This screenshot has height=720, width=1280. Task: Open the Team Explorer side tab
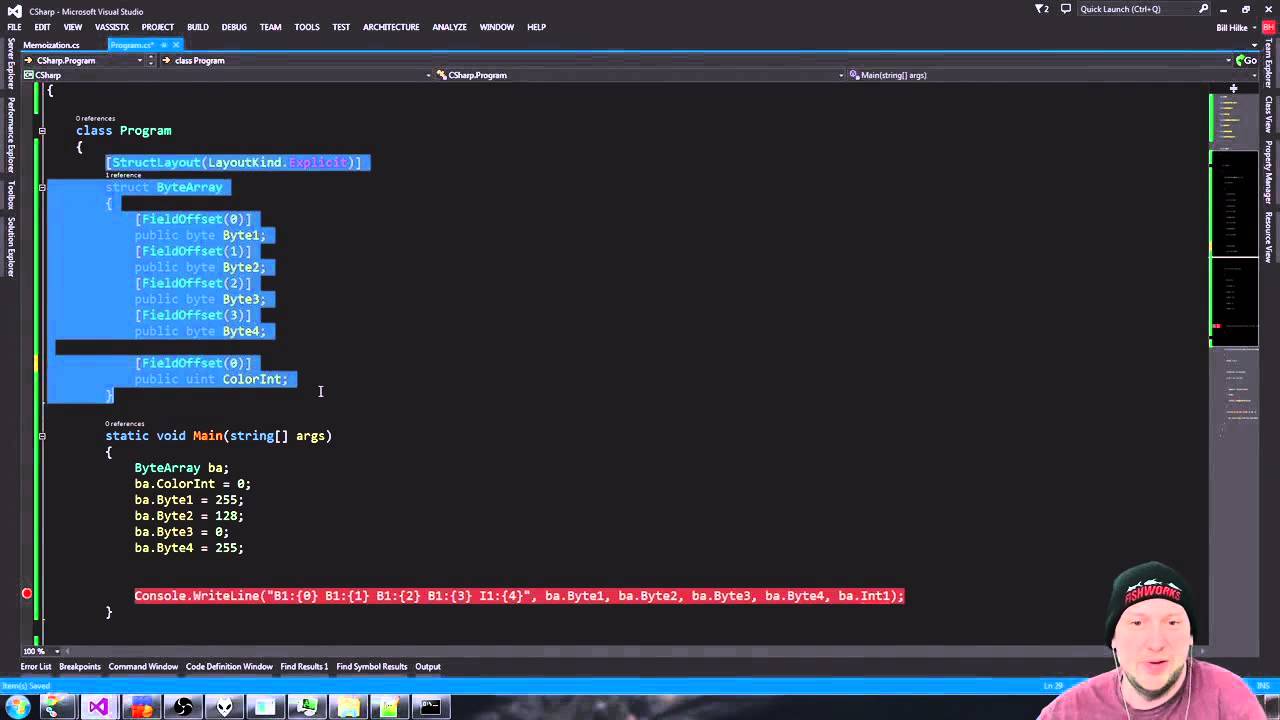[1269, 64]
